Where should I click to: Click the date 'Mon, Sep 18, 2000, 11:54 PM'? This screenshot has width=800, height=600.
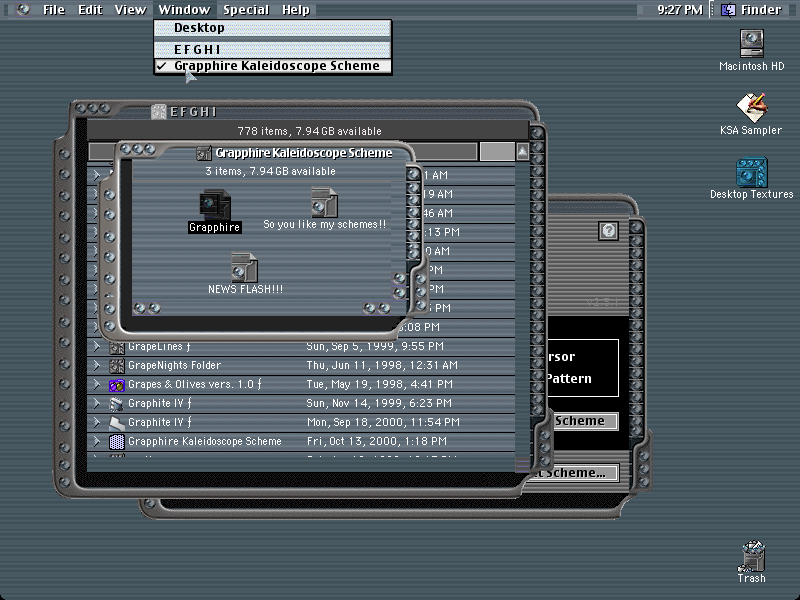coord(383,422)
